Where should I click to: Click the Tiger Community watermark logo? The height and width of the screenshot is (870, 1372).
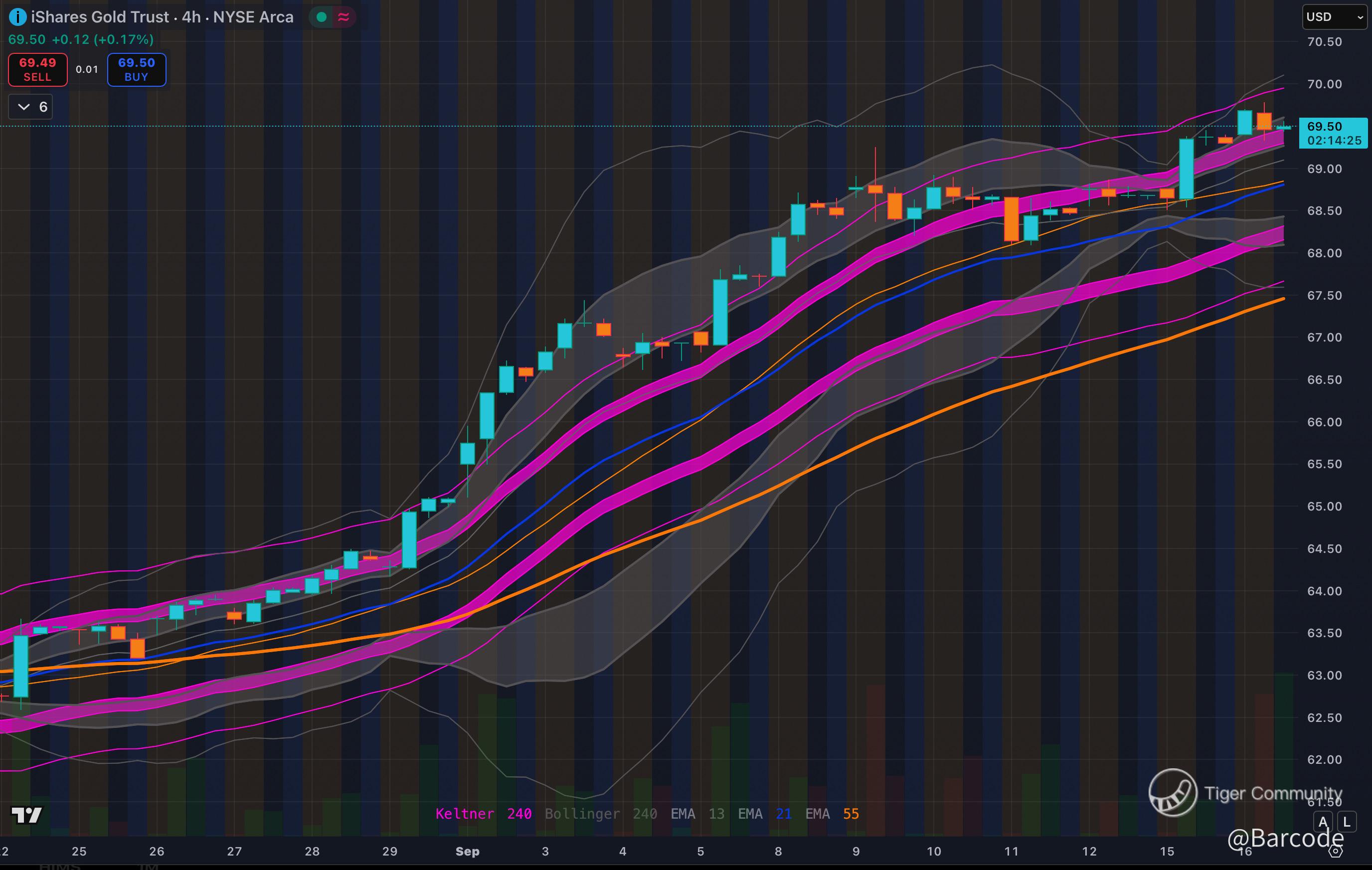click(1172, 793)
